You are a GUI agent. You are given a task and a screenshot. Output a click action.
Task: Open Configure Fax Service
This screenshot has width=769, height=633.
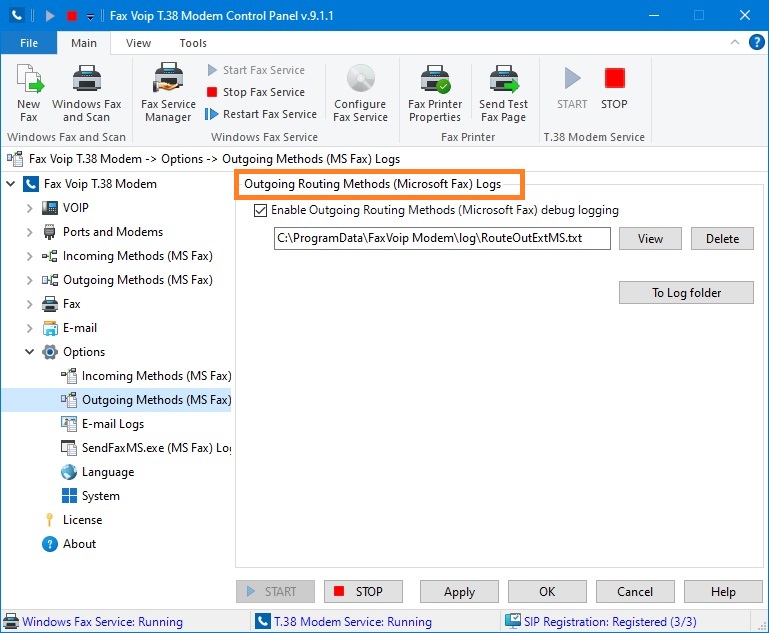[360, 93]
